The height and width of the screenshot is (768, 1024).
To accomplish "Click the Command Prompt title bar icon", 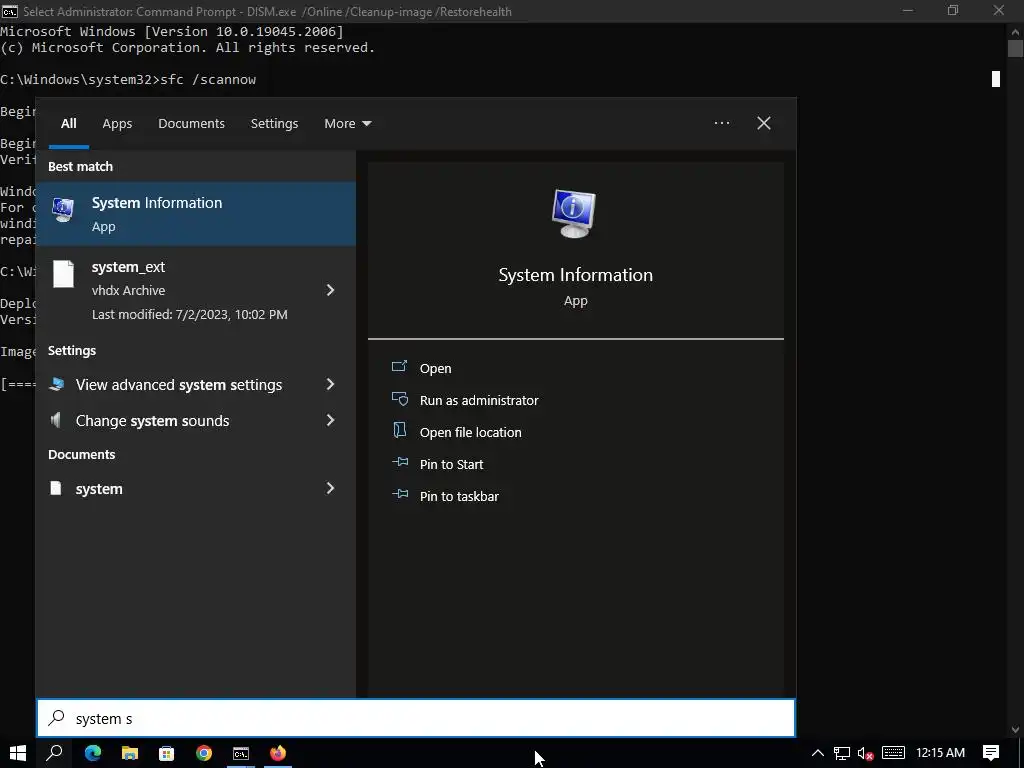I will (9, 11).
